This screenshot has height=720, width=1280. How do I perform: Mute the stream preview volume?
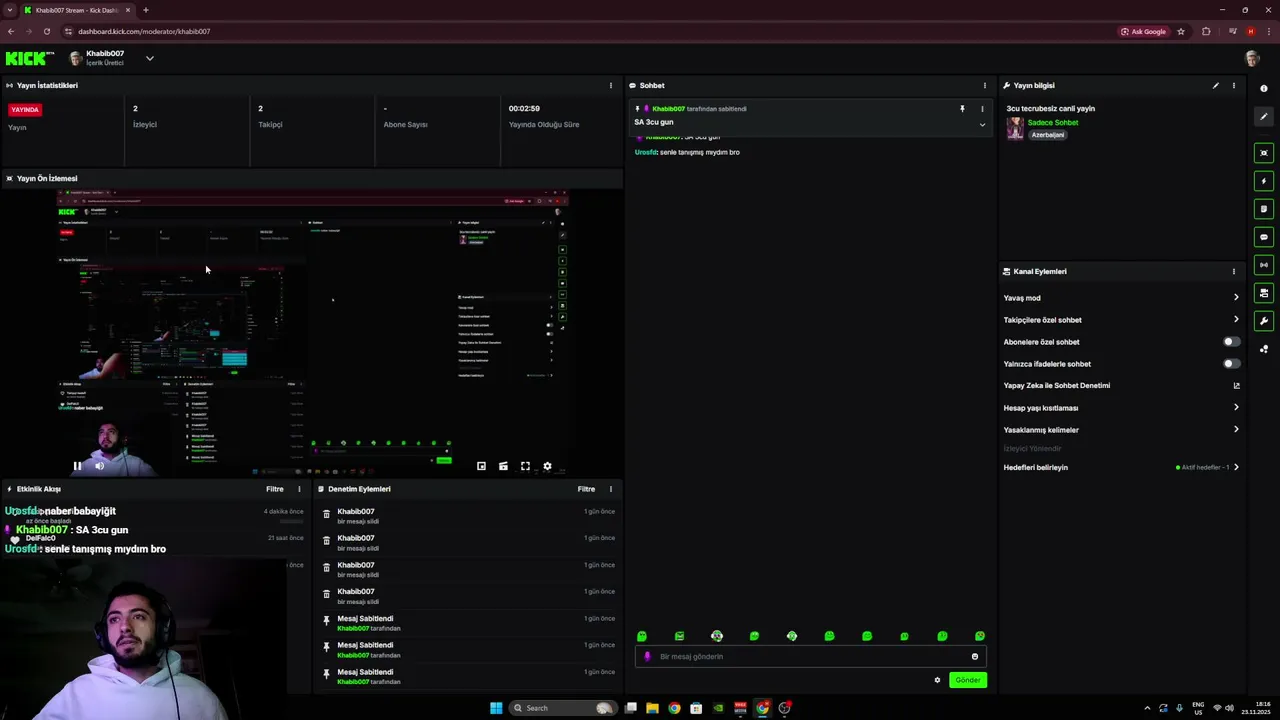pyautogui.click(x=99, y=466)
